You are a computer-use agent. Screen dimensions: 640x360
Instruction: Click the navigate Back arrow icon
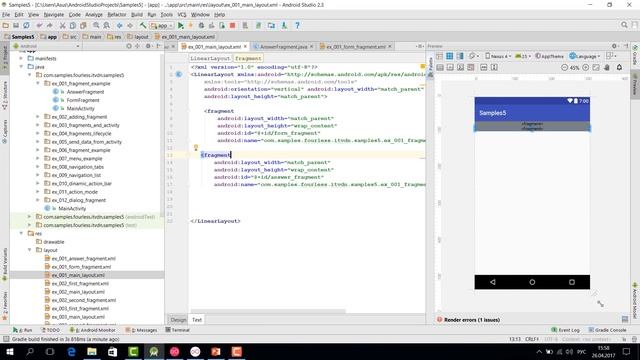pos(120,25)
